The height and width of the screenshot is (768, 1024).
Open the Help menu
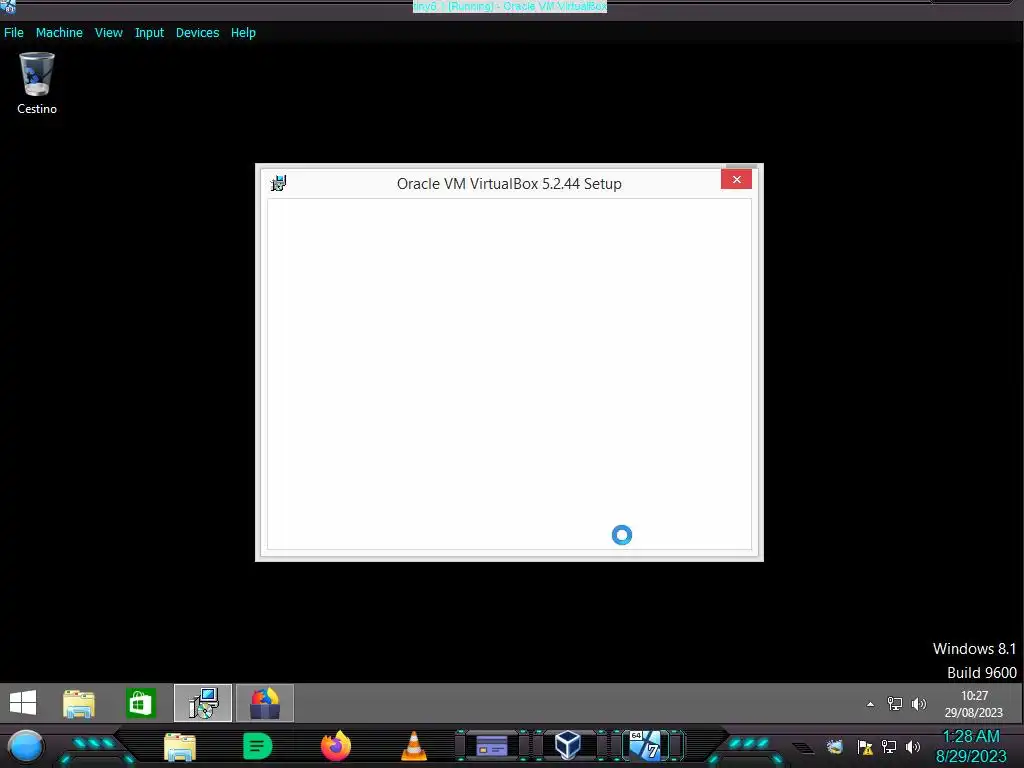tap(243, 33)
